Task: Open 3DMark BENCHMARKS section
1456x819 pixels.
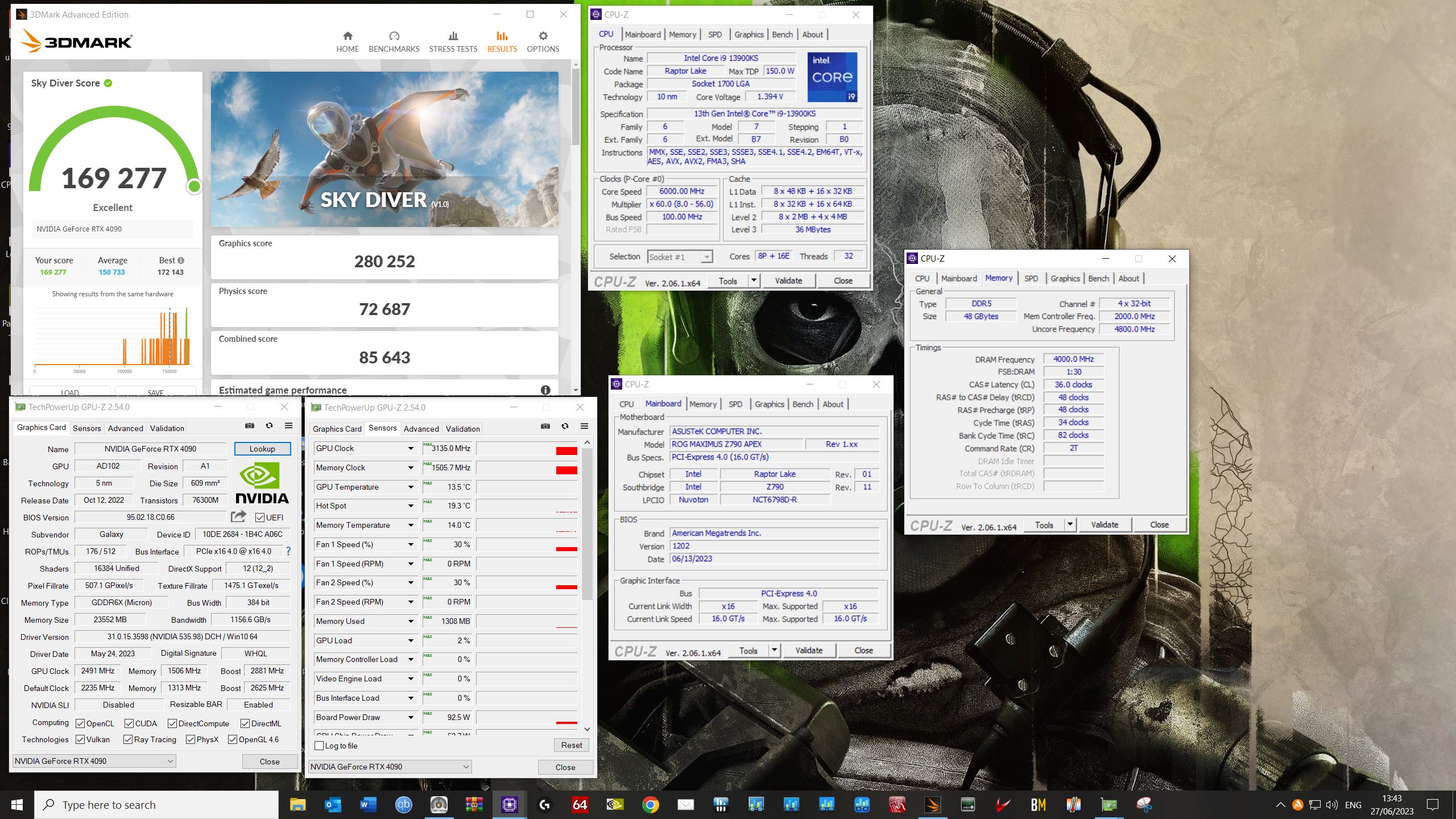Action: pos(394,42)
